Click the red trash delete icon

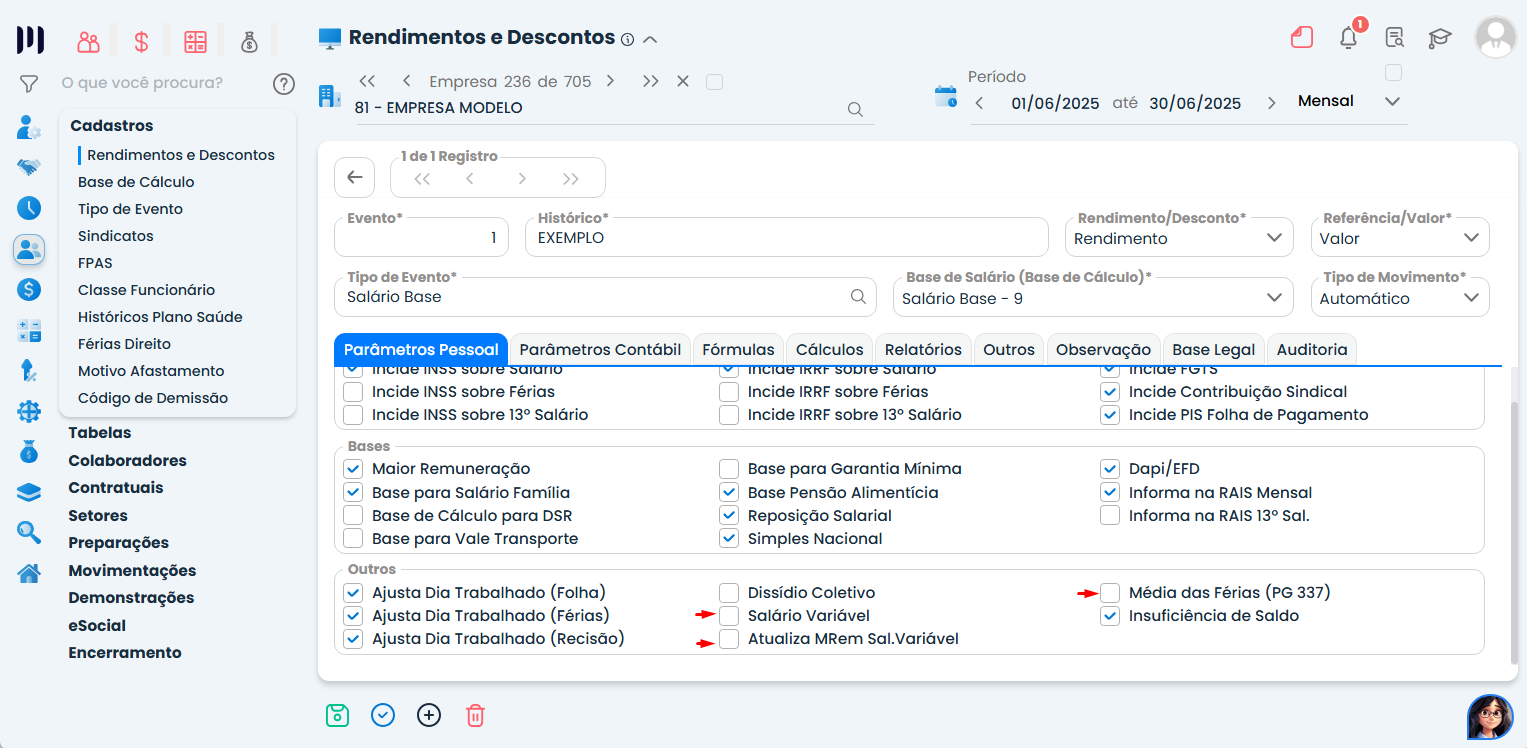click(475, 715)
